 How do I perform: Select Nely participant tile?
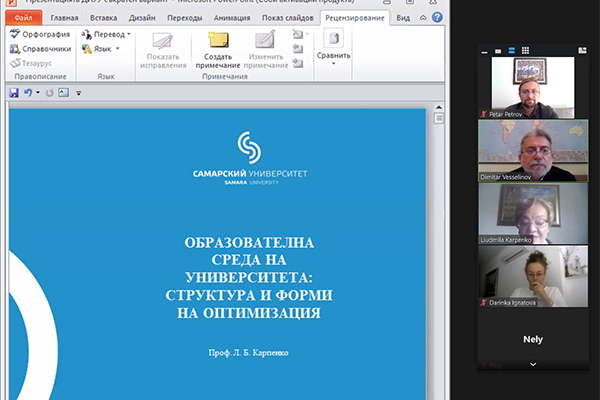coord(533,339)
